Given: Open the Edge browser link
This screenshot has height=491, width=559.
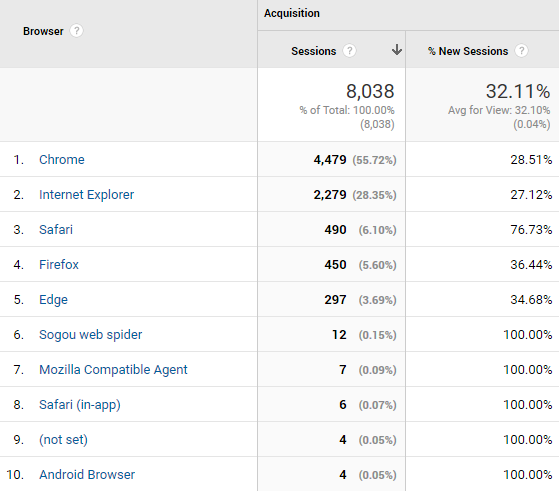Looking at the screenshot, I should (x=53, y=300).
